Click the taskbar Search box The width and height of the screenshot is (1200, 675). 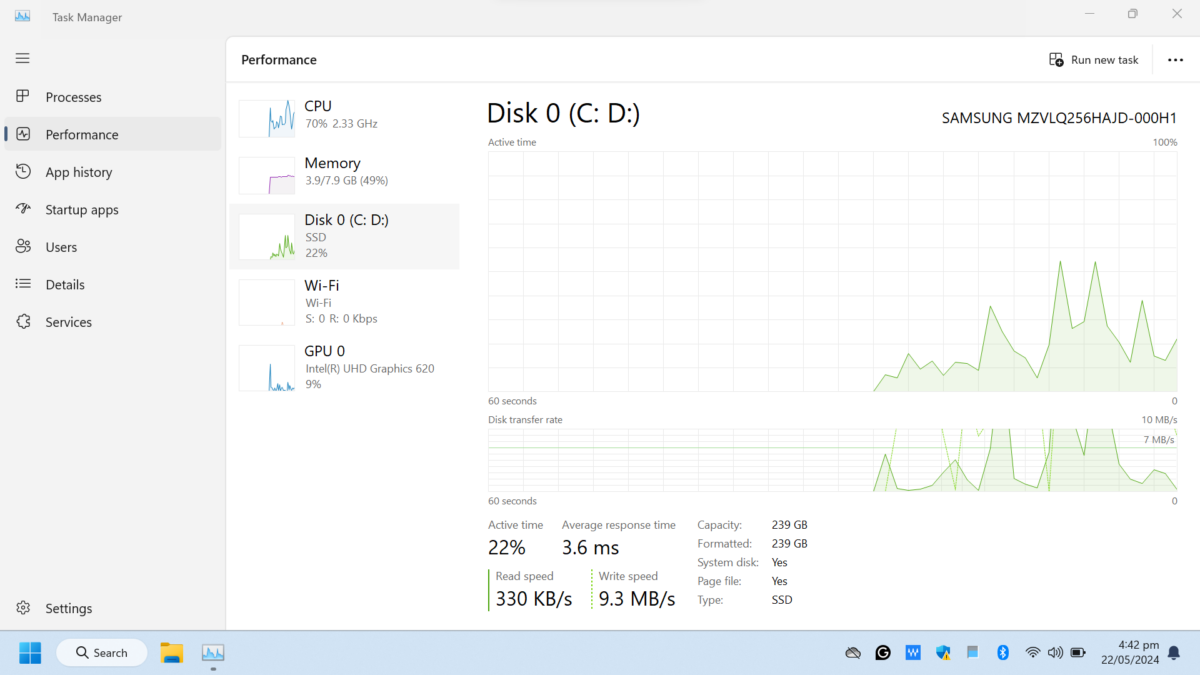[101, 653]
